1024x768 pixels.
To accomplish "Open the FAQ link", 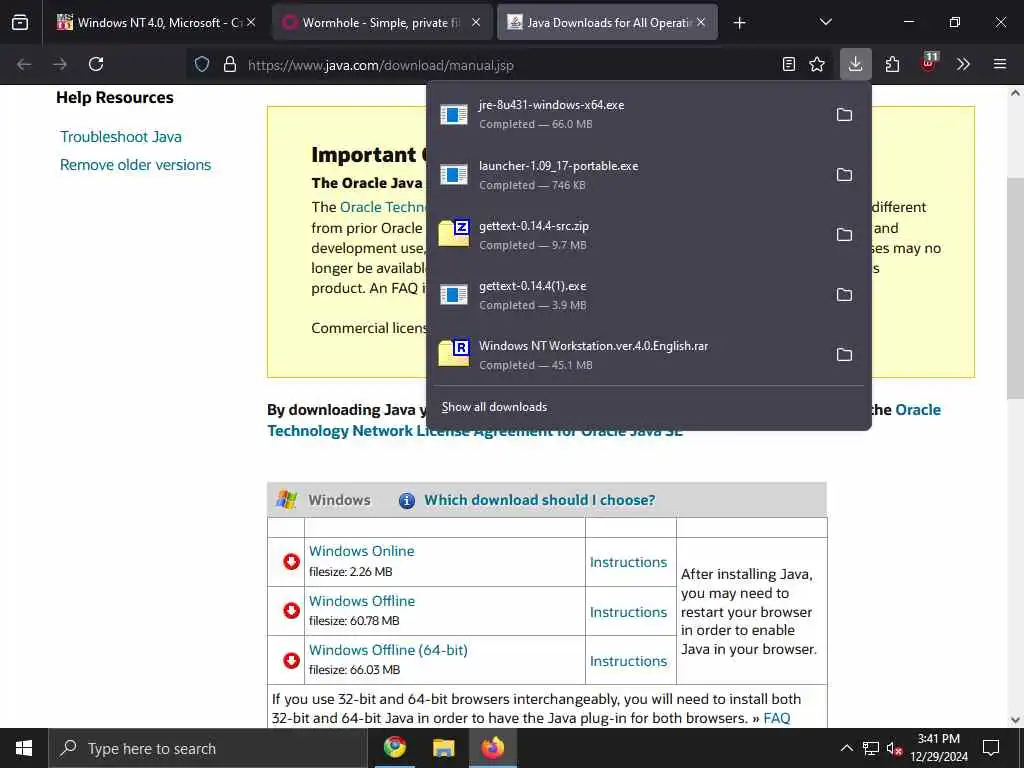I will (776, 718).
